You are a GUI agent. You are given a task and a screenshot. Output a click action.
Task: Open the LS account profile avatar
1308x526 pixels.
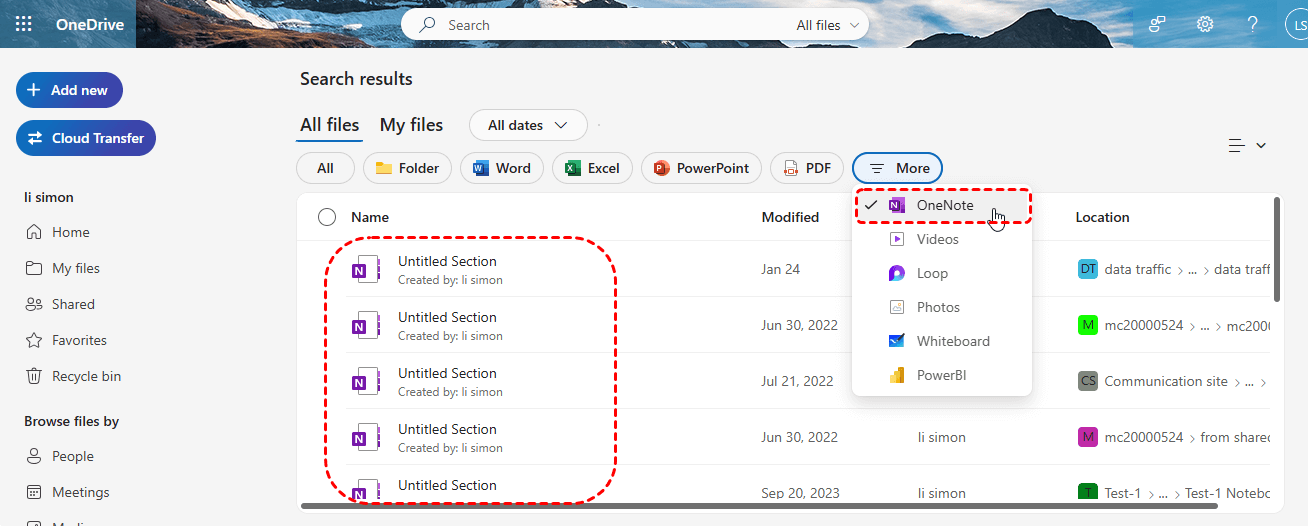(1296, 25)
